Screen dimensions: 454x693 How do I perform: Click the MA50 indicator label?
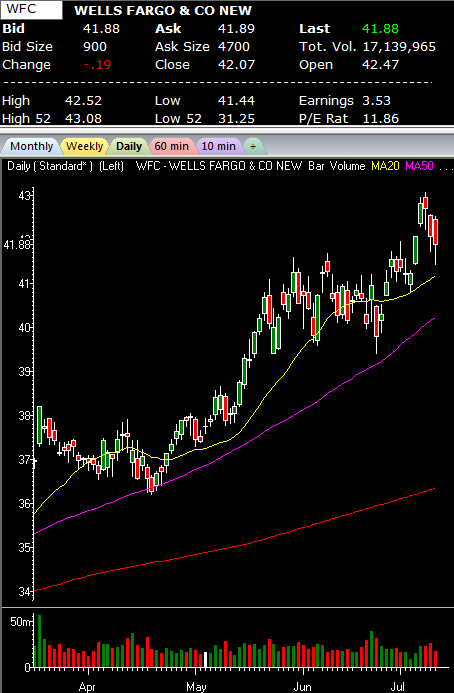tap(420, 166)
